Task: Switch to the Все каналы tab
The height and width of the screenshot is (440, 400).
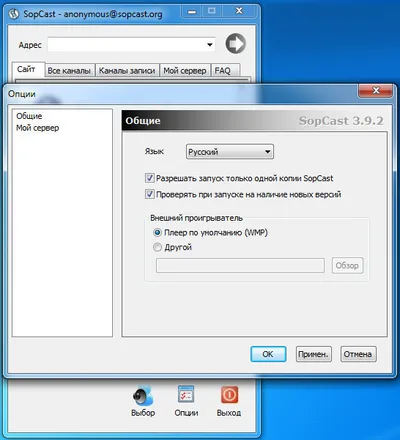Action: pyautogui.click(x=69, y=71)
